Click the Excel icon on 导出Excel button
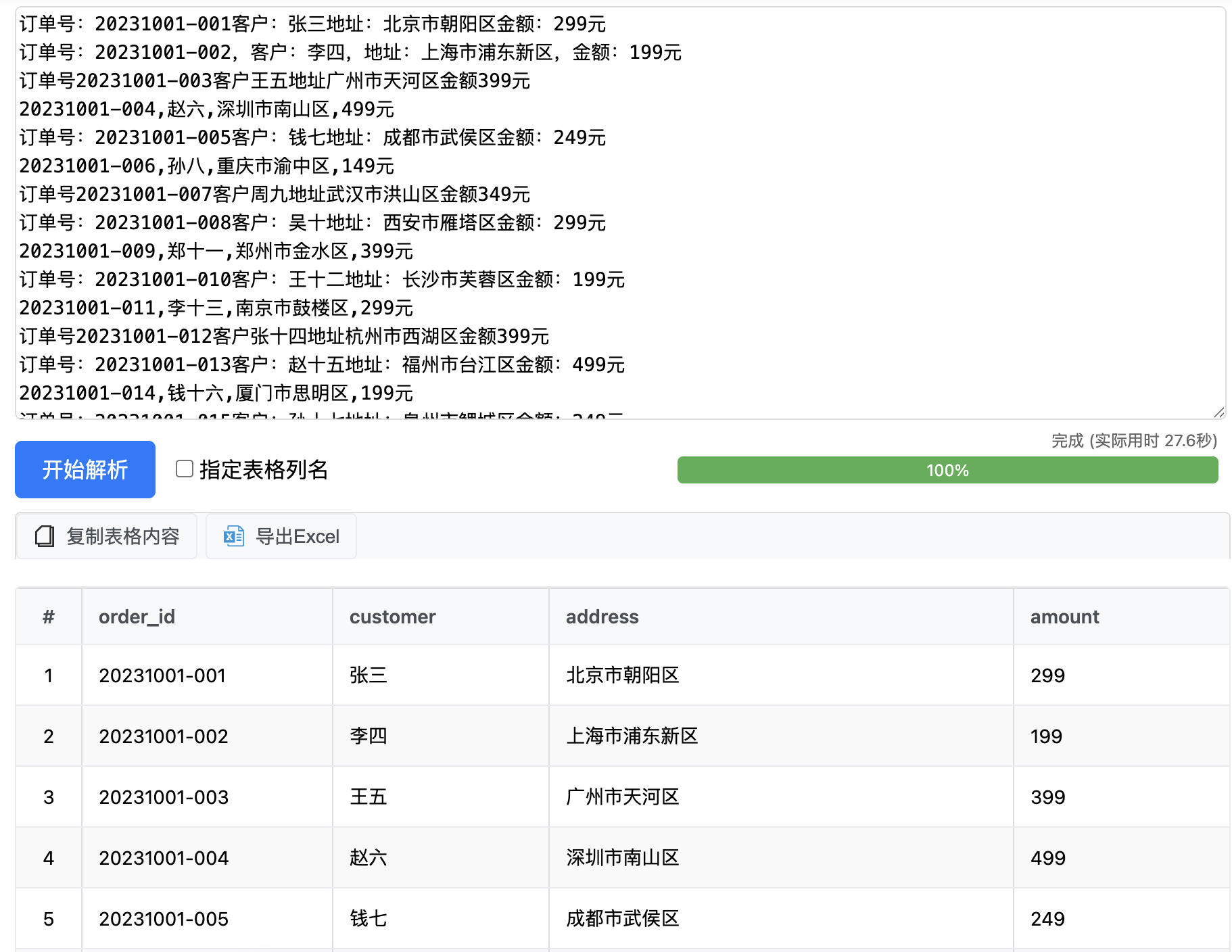Image resolution: width=1232 pixels, height=952 pixels. [233, 536]
